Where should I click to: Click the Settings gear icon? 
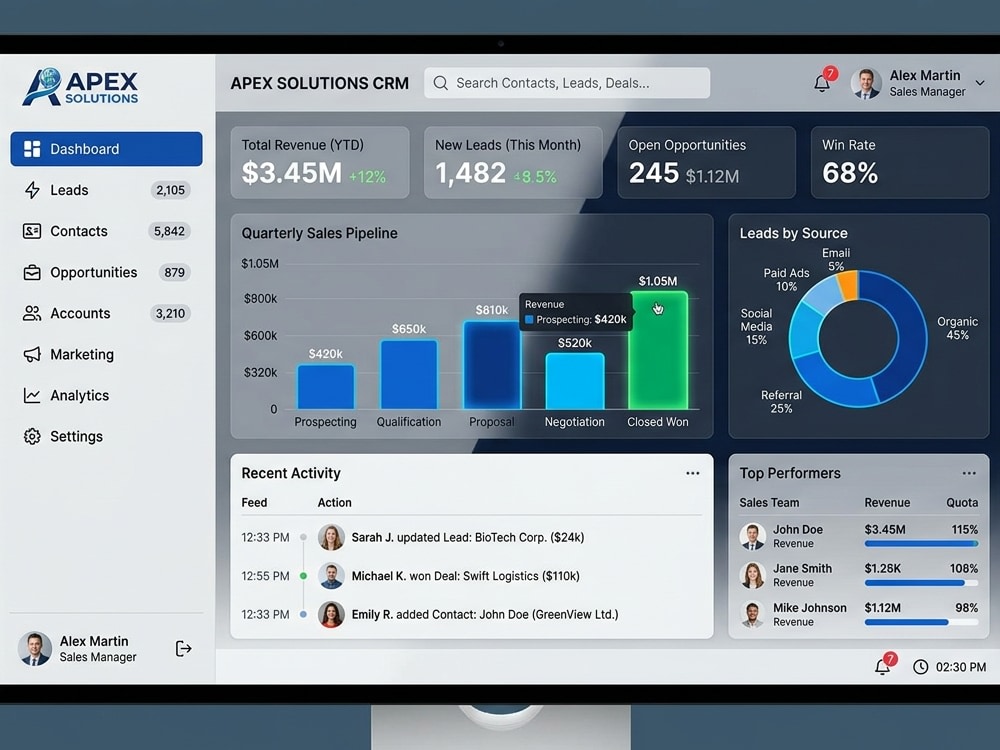click(32, 436)
